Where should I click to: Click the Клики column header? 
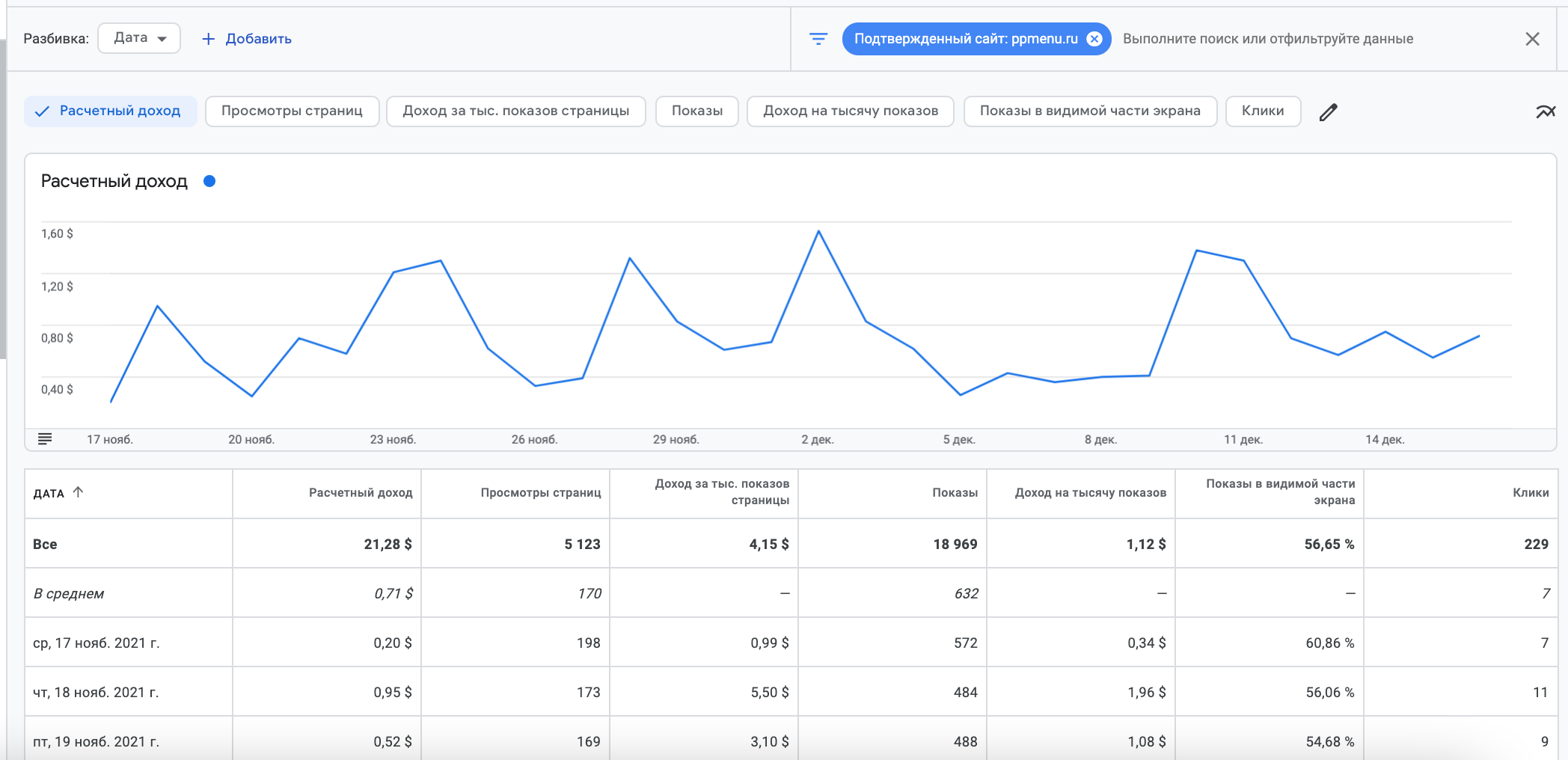coord(1530,493)
